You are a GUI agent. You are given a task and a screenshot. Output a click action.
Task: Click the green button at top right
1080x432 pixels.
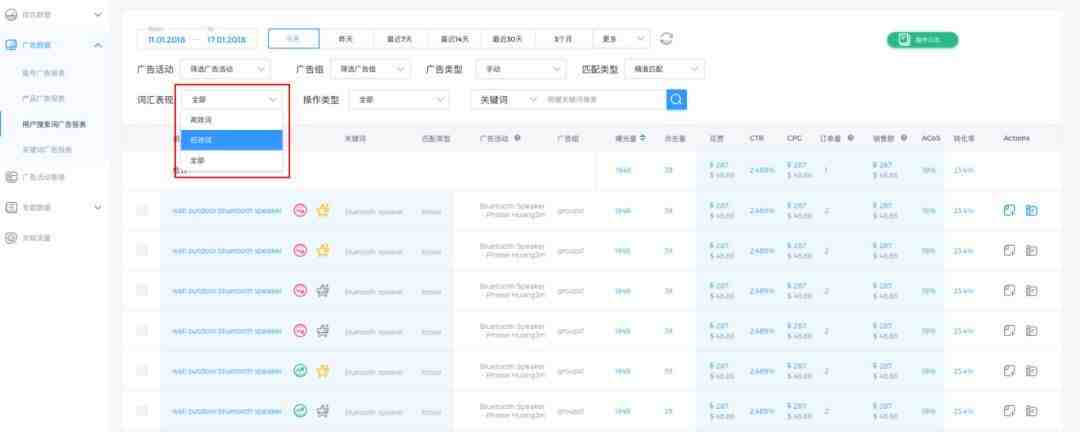click(921, 40)
